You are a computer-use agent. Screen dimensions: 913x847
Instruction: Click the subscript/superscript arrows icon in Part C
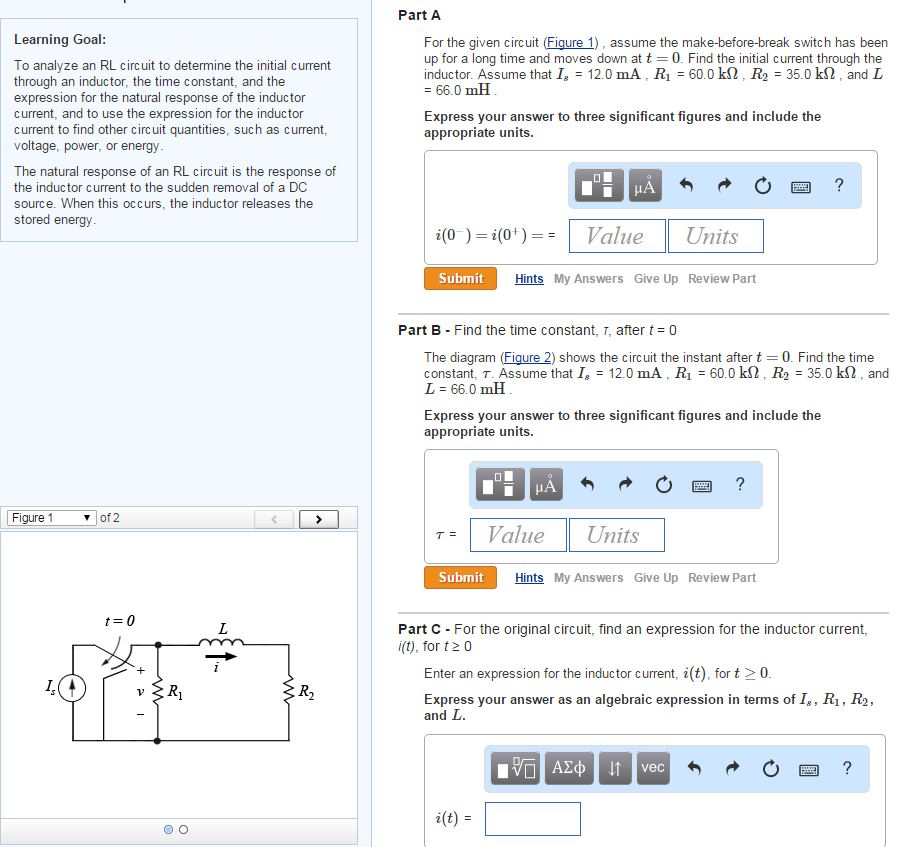click(614, 768)
